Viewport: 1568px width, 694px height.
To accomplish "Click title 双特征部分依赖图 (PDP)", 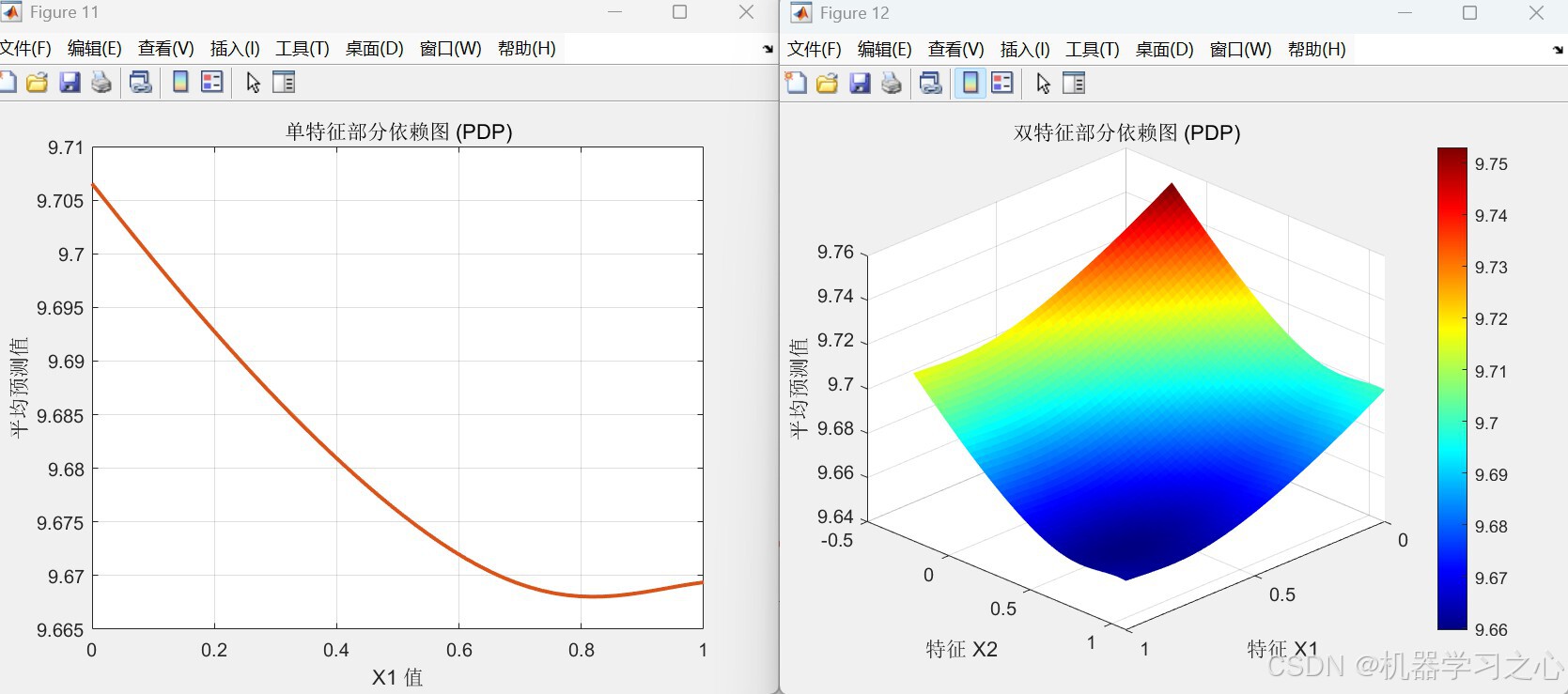I will (x=1127, y=132).
